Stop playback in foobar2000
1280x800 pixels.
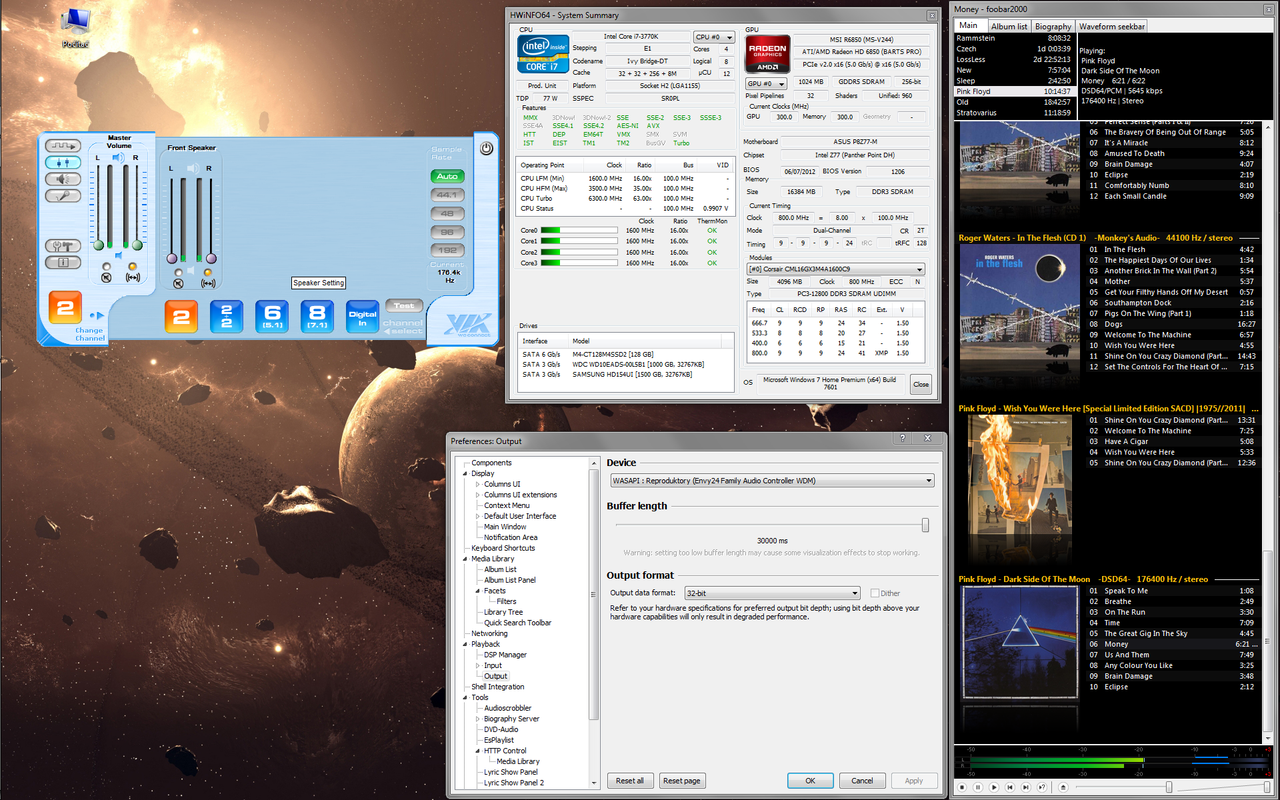tap(962, 787)
